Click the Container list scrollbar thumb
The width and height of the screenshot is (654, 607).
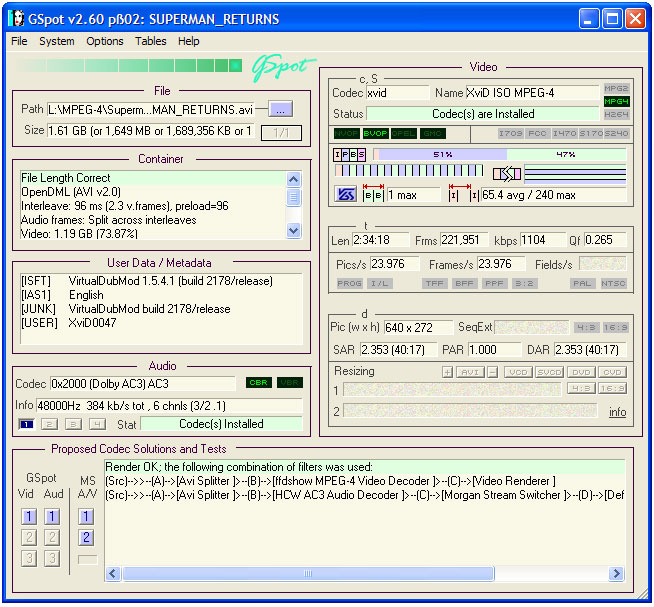pos(294,197)
